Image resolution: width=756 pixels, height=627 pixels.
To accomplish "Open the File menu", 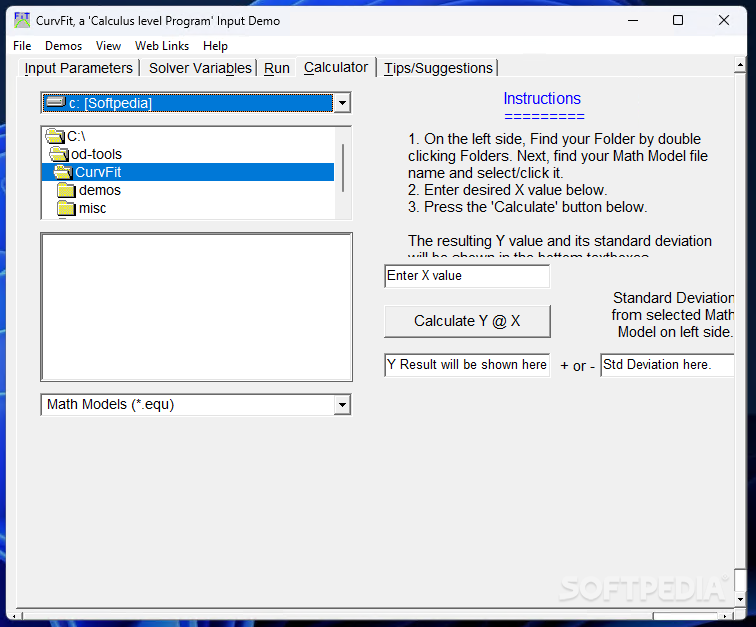I will coord(22,46).
